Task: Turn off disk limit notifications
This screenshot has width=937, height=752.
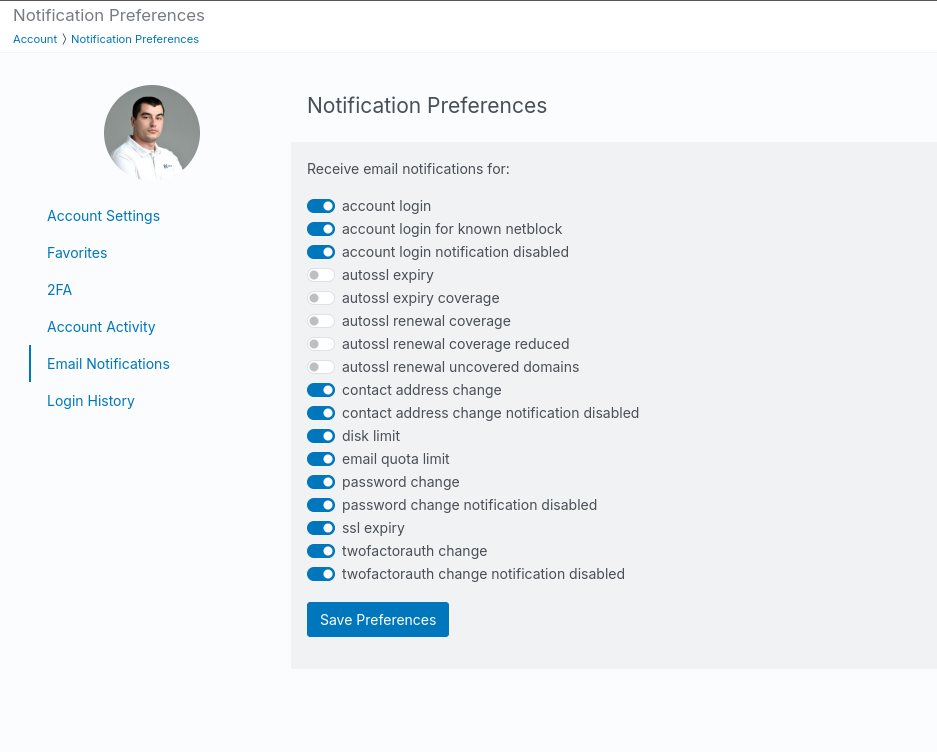Action: [321, 436]
